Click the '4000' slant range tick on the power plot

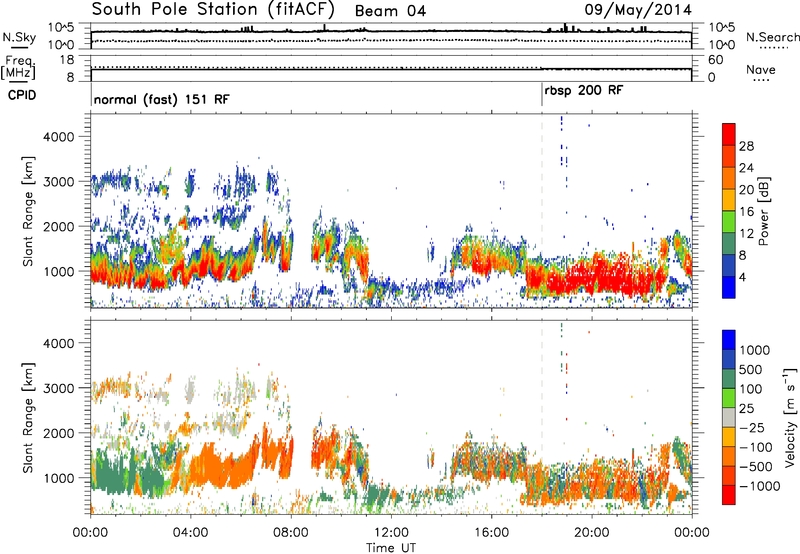pos(58,137)
